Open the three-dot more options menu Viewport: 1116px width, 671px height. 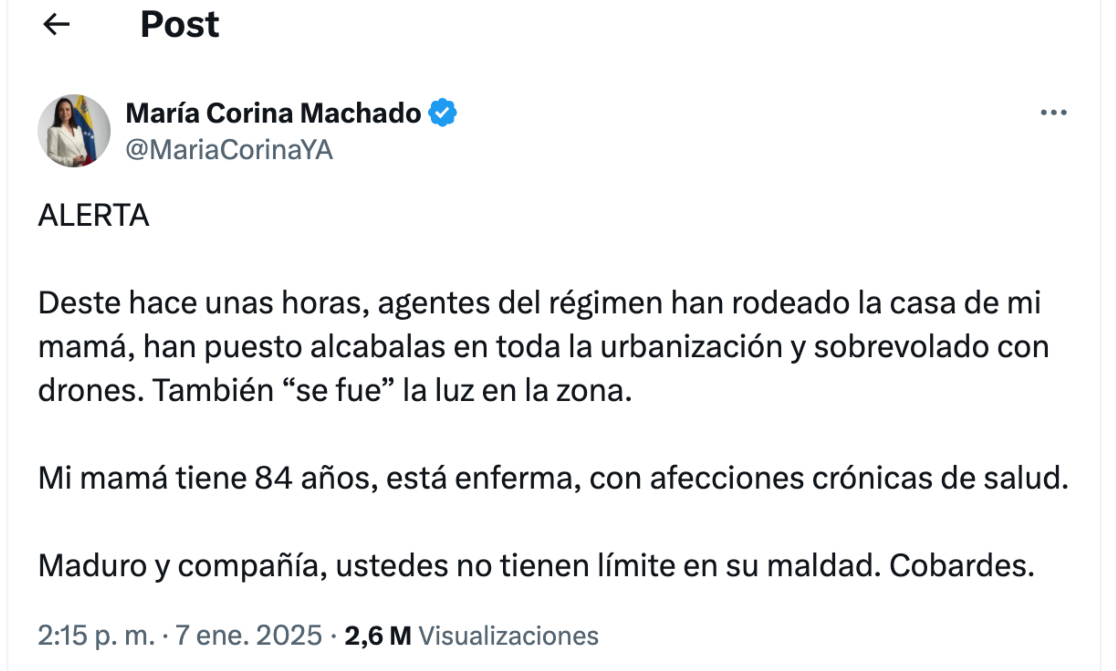click(1054, 113)
